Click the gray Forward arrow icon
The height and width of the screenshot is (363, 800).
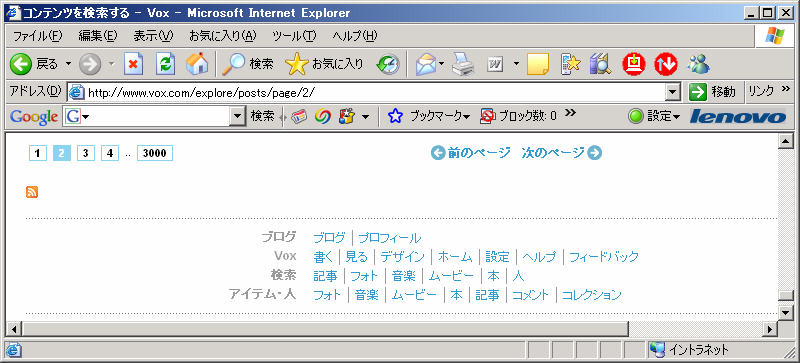pyautogui.click(x=90, y=64)
